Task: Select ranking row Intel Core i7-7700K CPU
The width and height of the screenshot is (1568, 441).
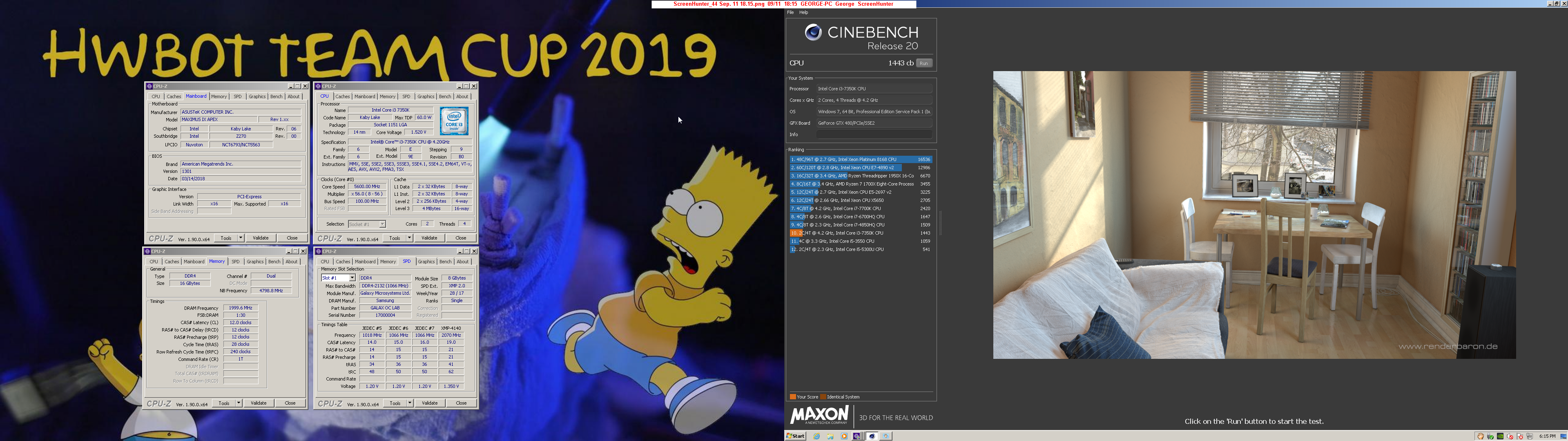Action: click(x=861, y=208)
